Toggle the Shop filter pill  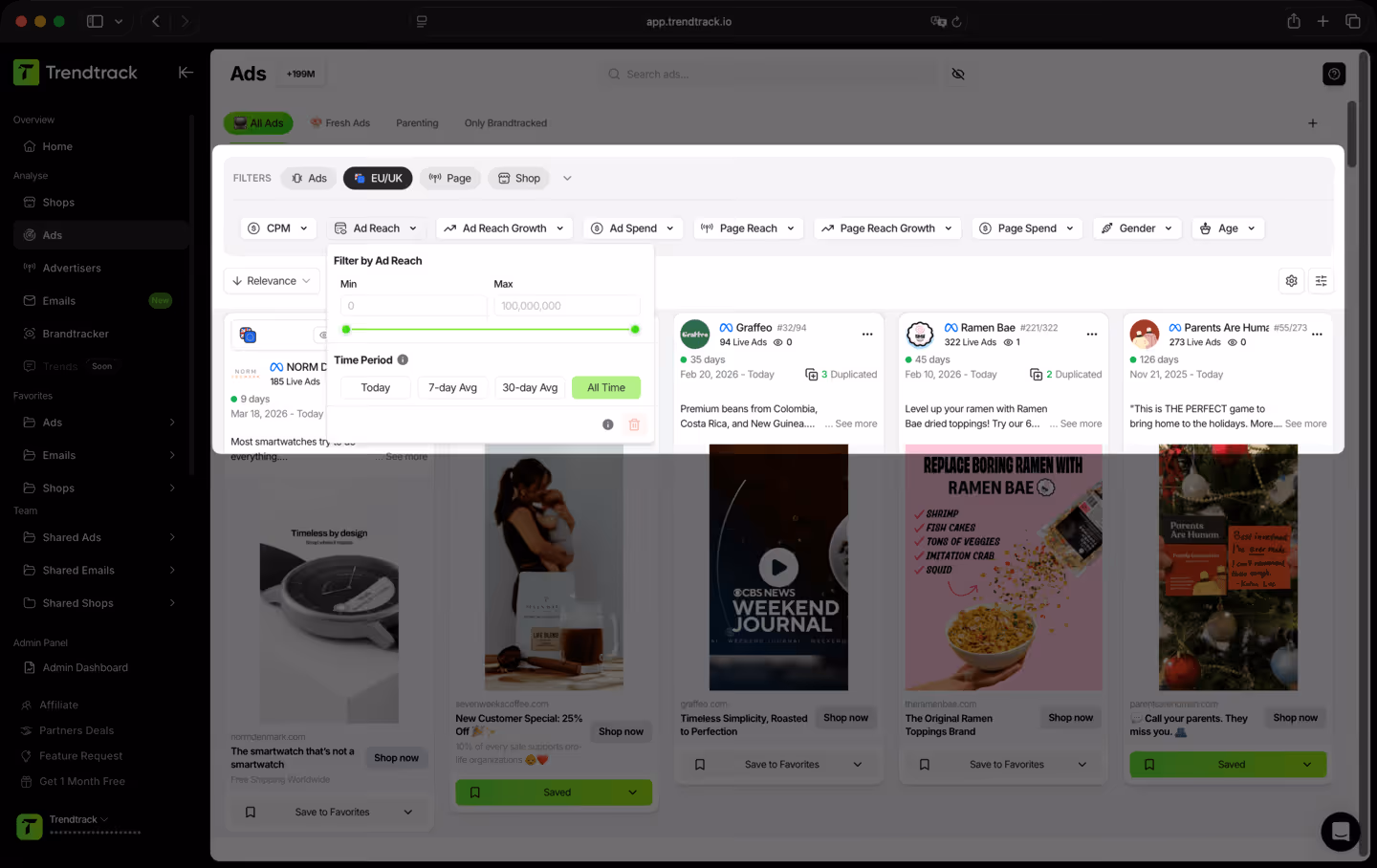pos(518,178)
